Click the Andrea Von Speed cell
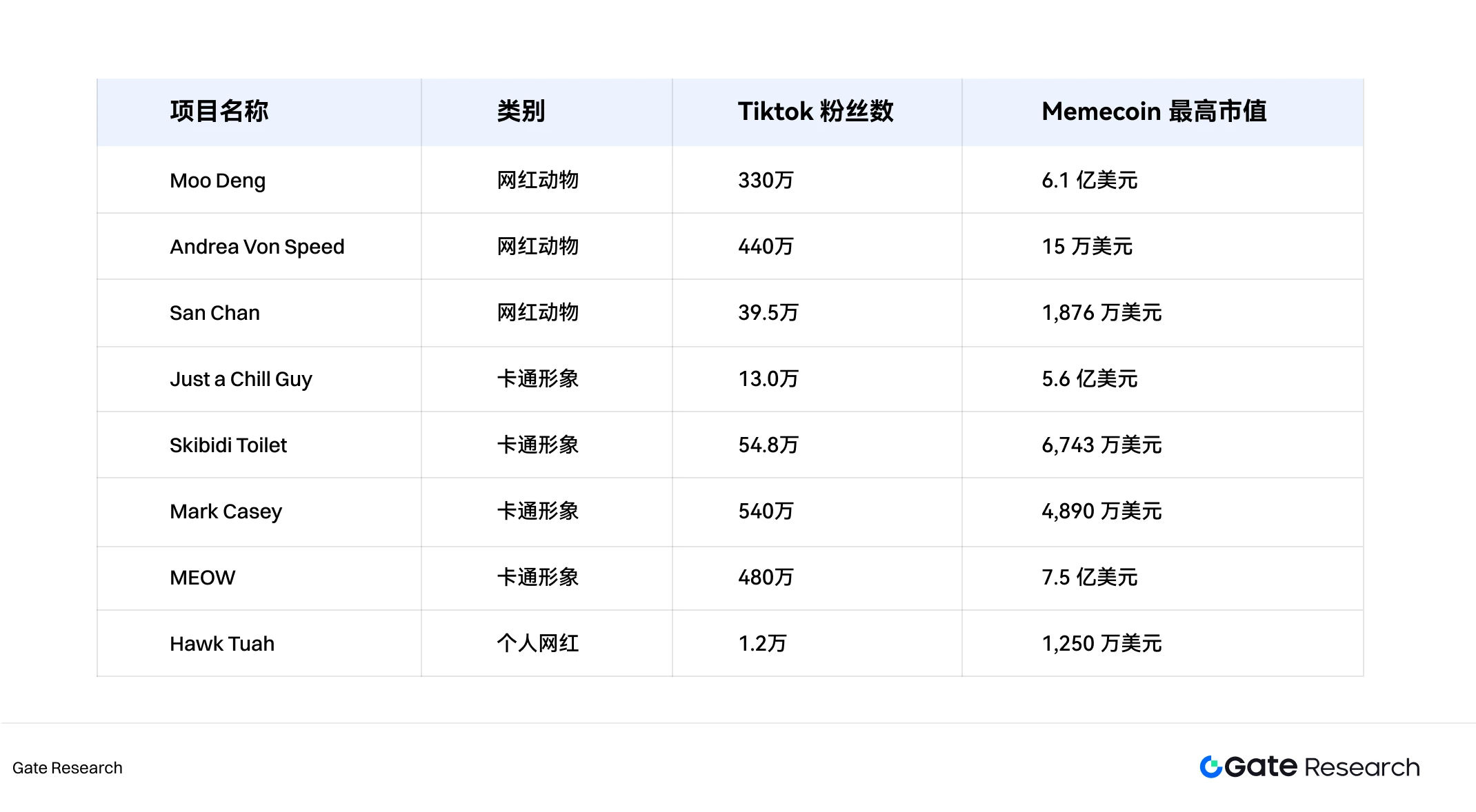 (x=257, y=247)
